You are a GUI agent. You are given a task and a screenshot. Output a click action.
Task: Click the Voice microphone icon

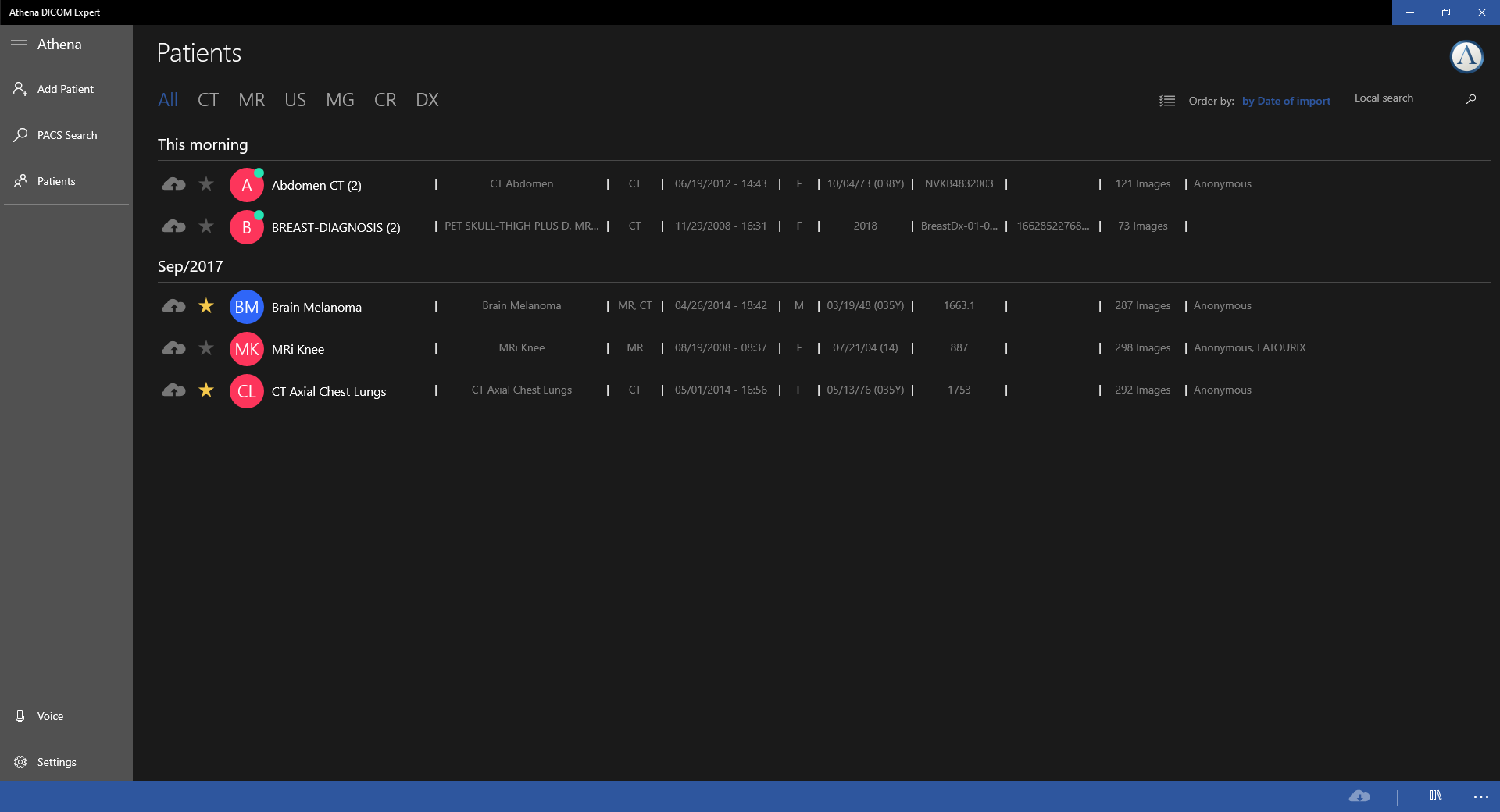(20, 716)
